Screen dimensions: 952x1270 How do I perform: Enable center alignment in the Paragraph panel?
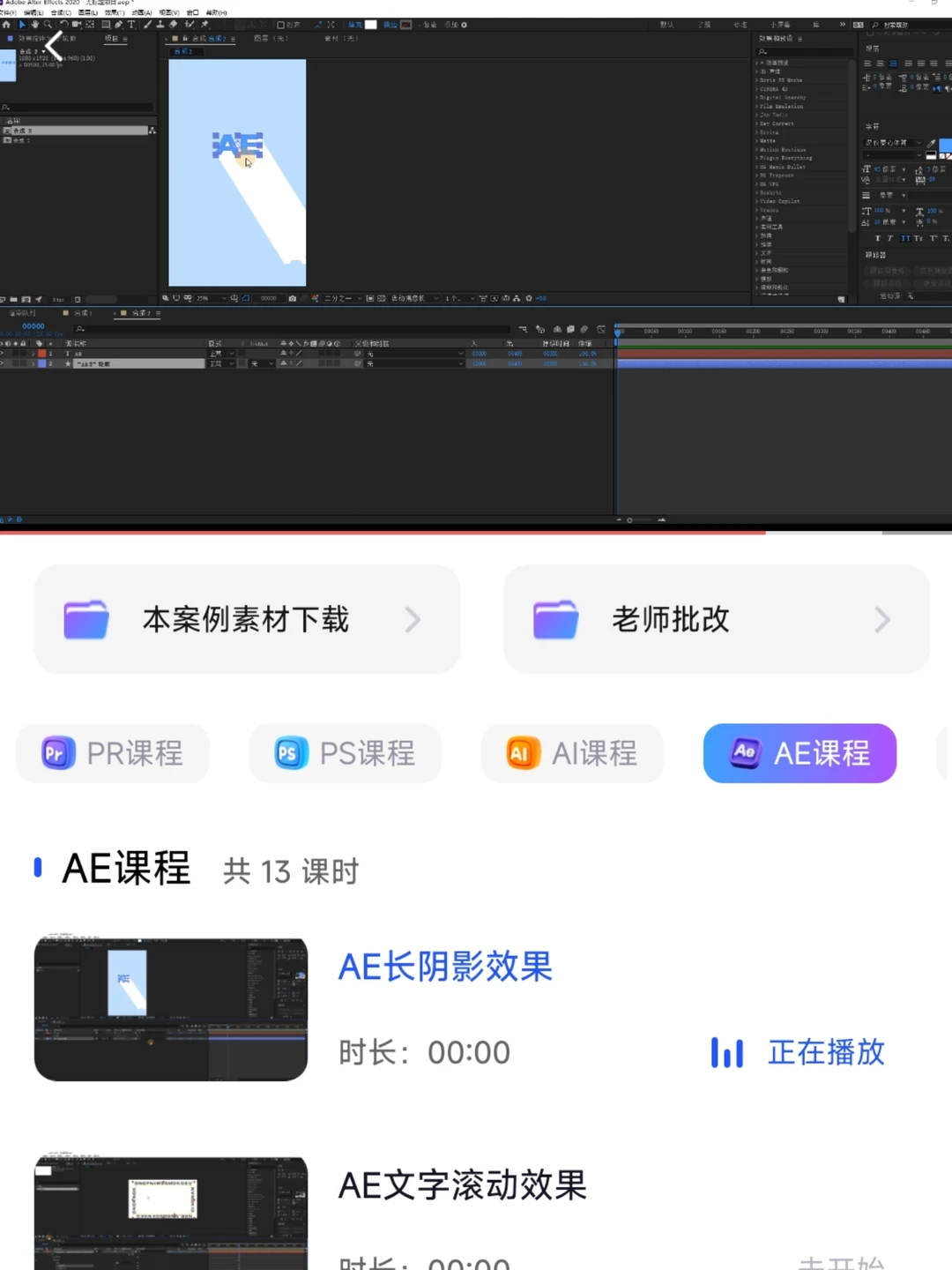point(893,63)
